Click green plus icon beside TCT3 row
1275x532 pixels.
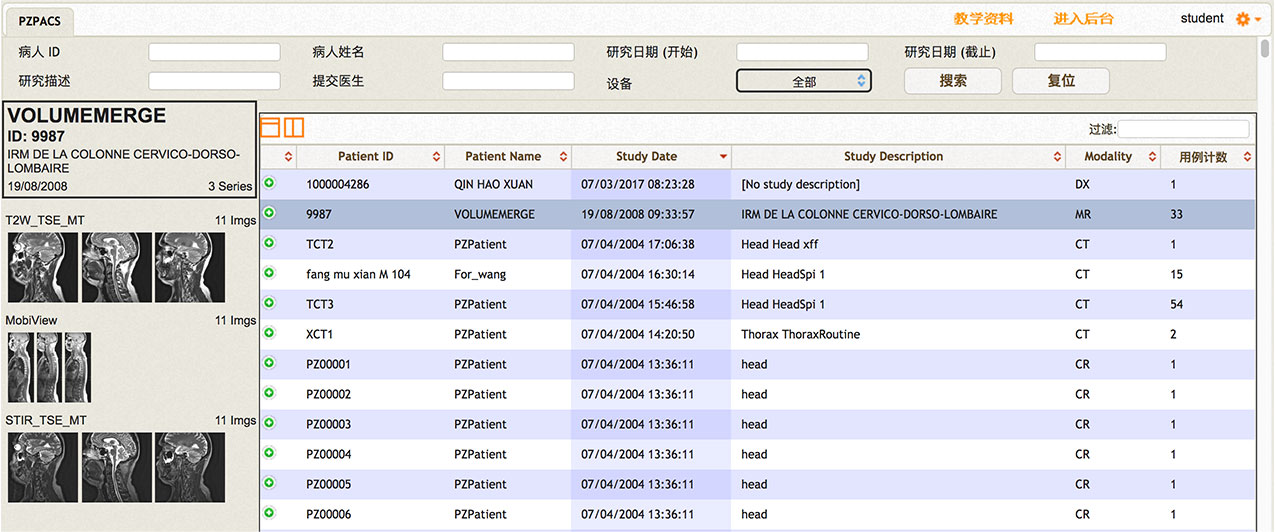click(269, 303)
